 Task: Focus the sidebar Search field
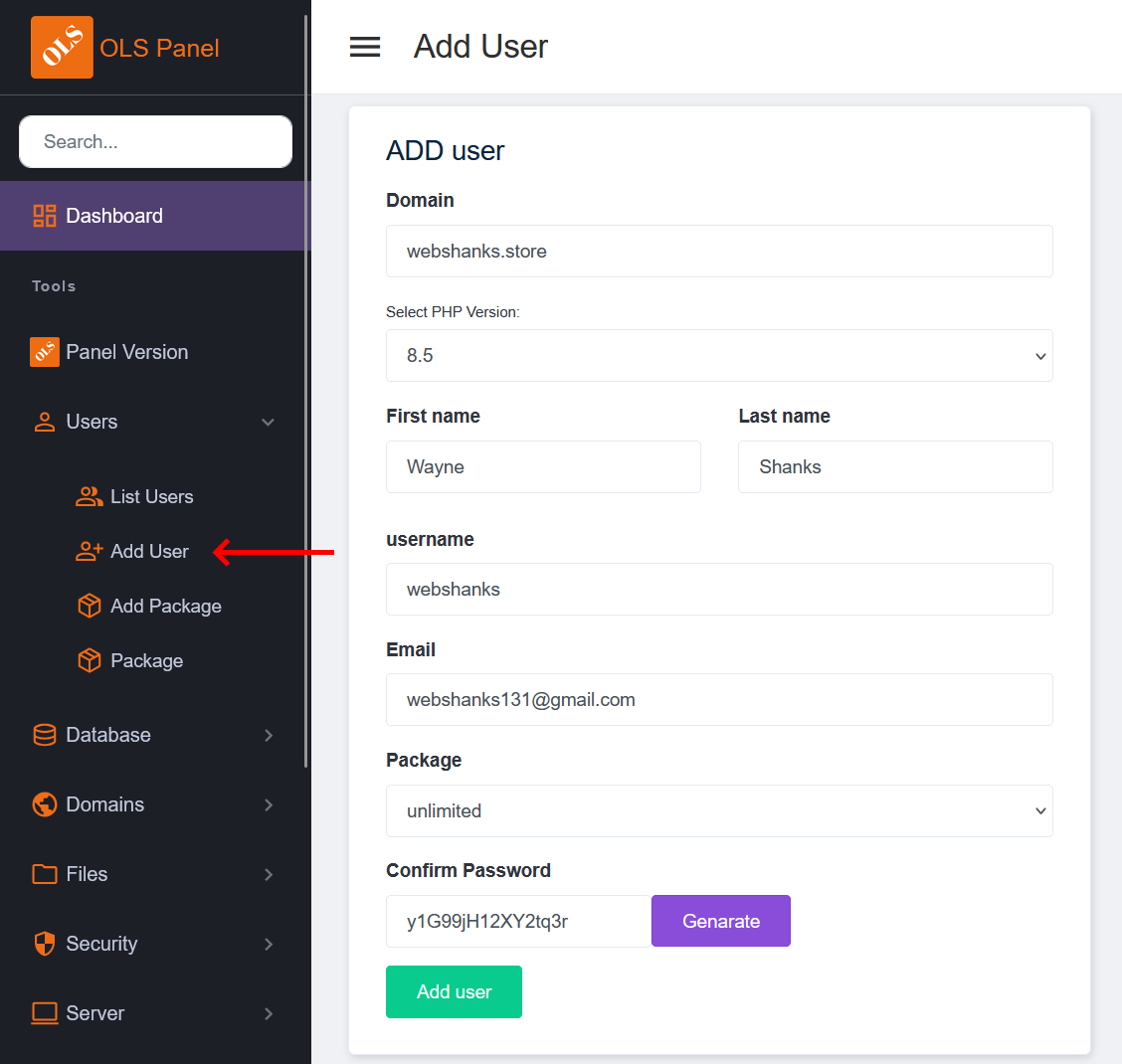tap(155, 141)
